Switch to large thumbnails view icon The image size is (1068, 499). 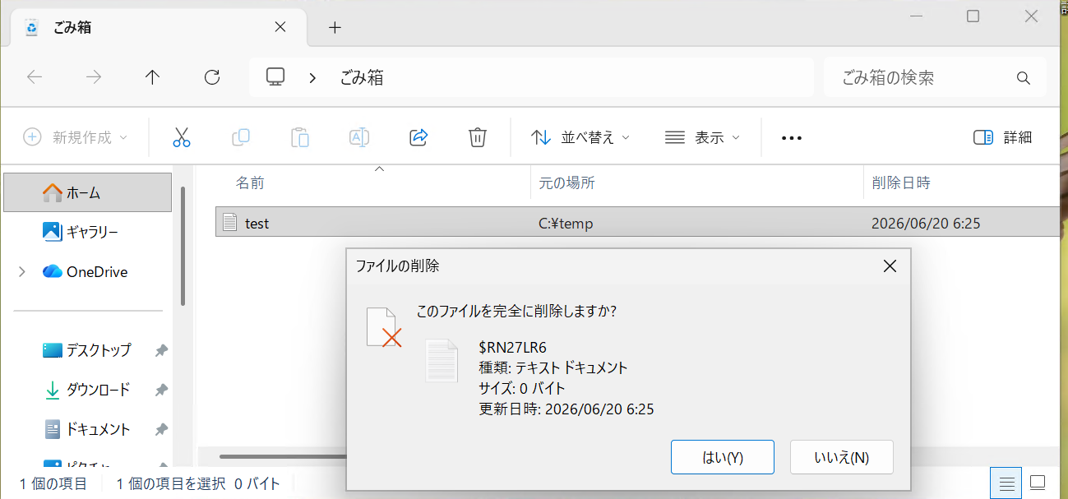point(1037,483)
